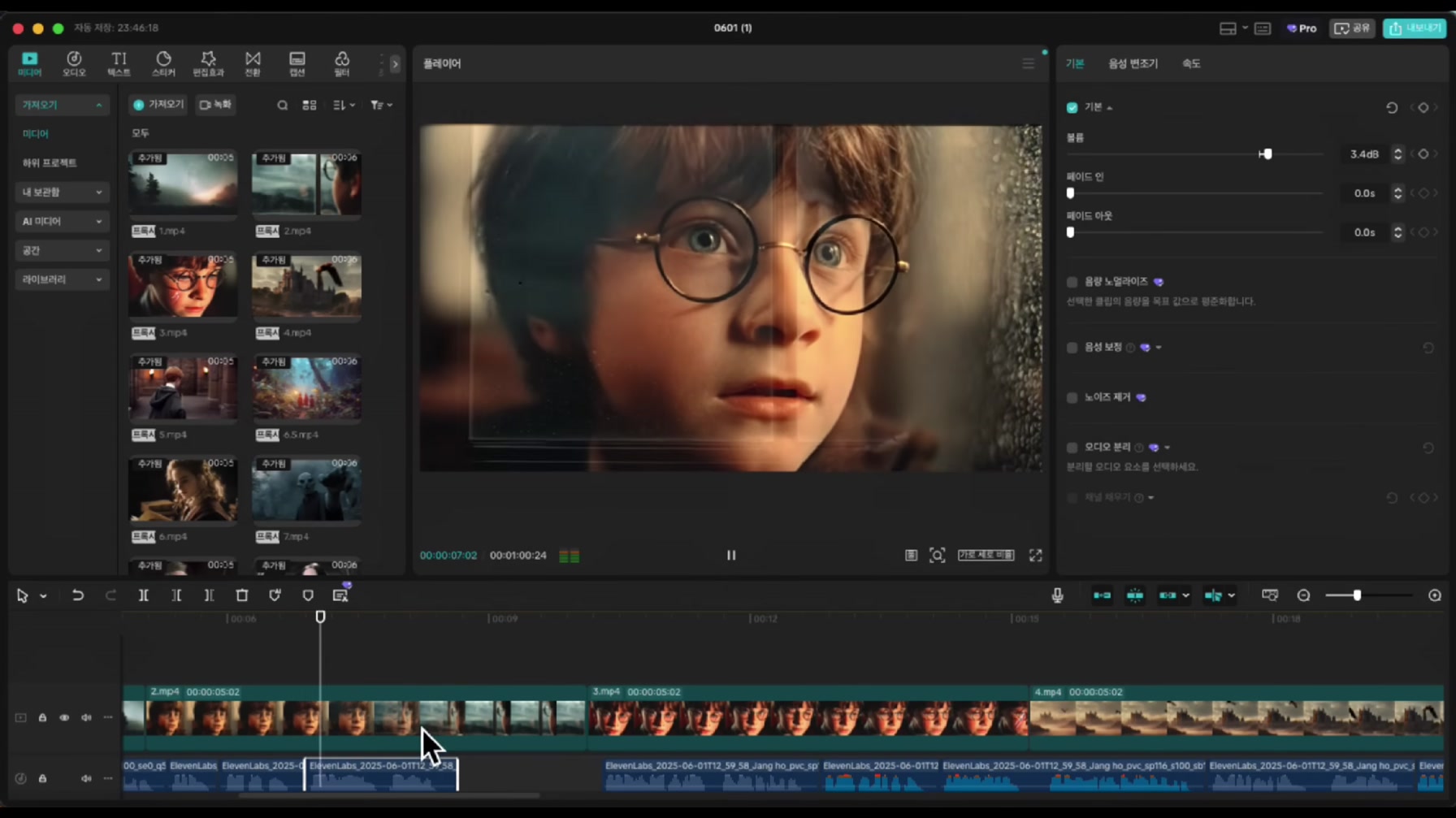Enable 음량 노멀라이즈 checkbox
Screen dimensions: 1456x818
tap(1072, 282)
